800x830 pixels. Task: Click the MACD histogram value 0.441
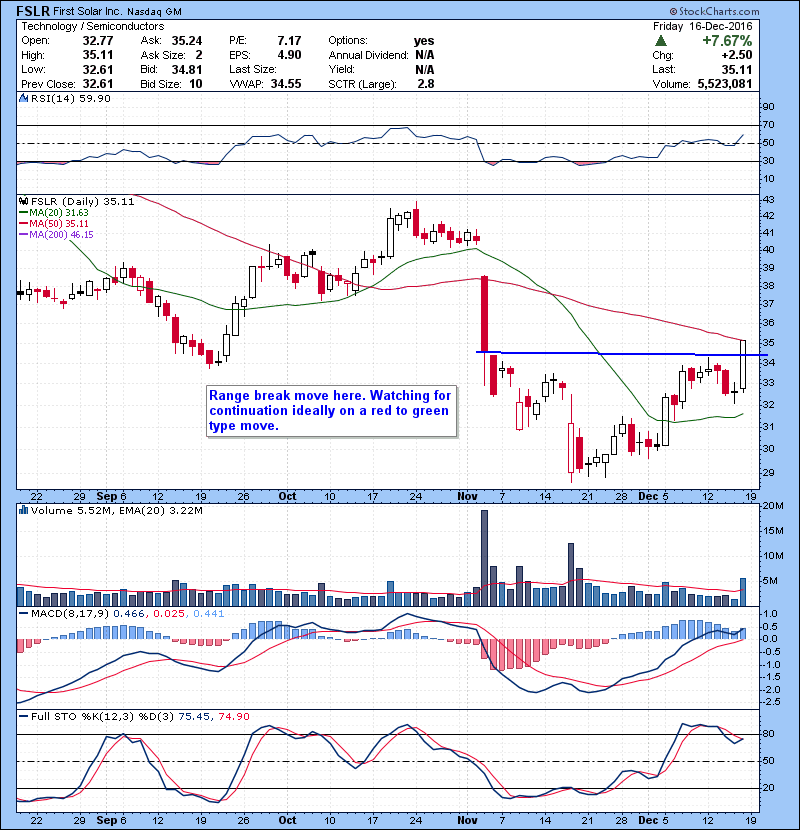(x=209, y=614)
